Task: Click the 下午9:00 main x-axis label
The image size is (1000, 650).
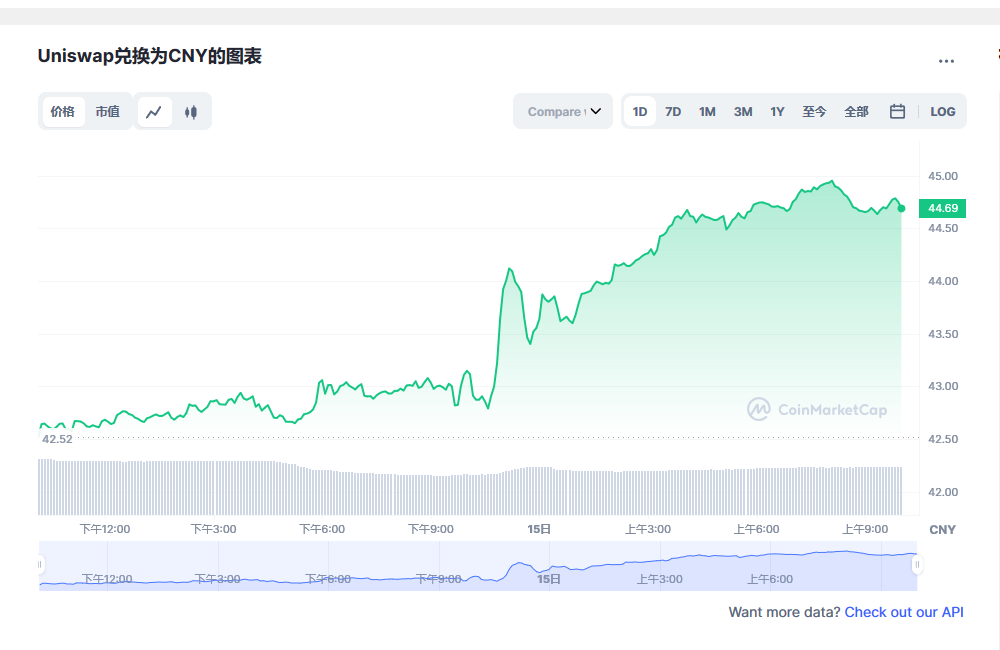Action: click(x=430, y=529)
